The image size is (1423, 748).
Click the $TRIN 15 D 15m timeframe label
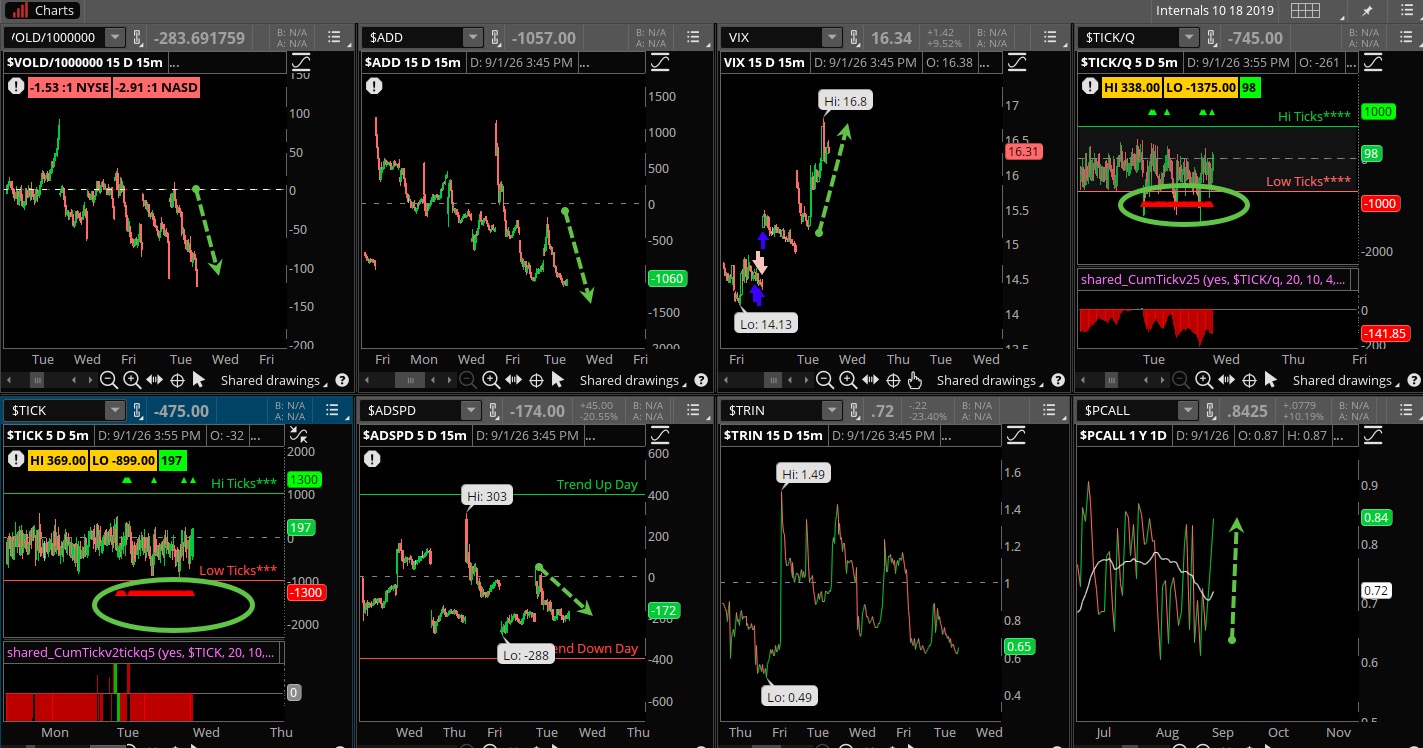tap(775, 435)
